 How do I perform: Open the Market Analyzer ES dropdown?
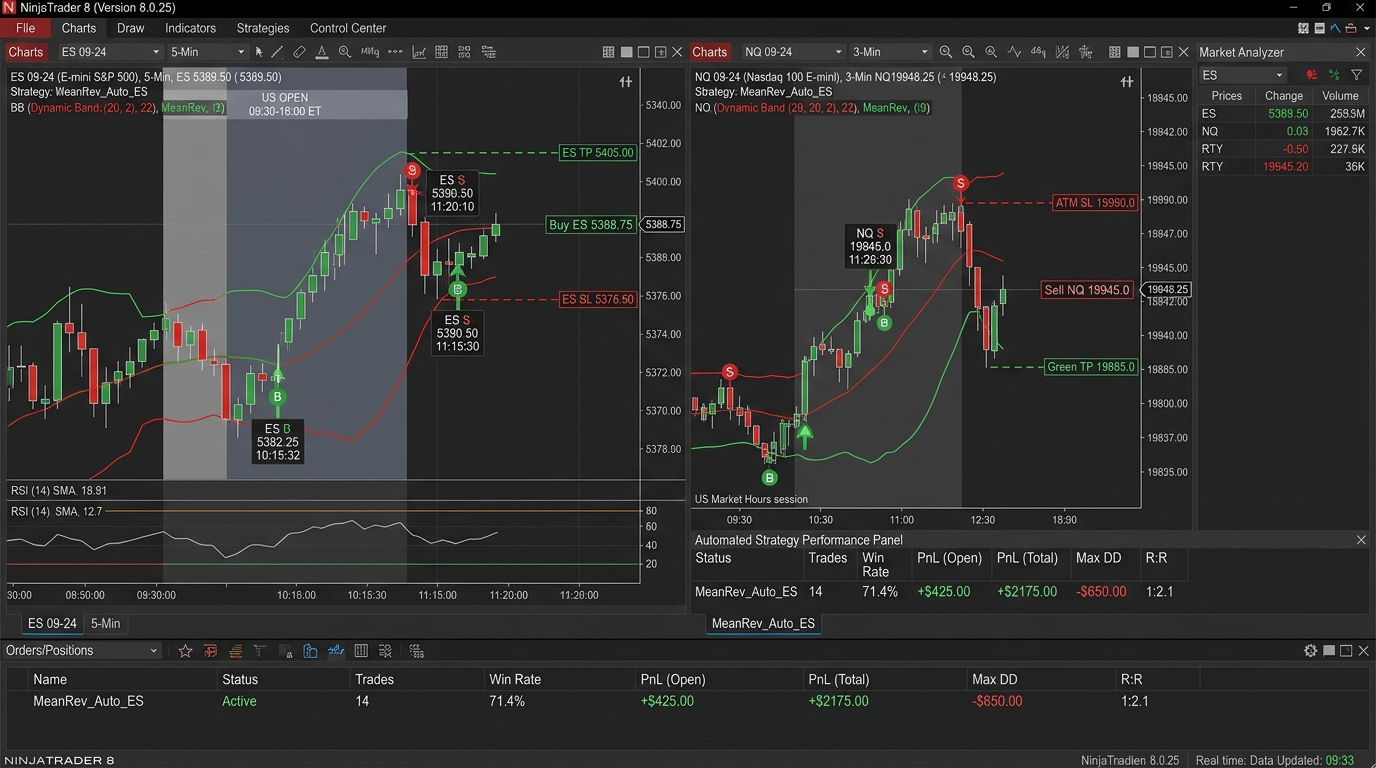pyautogui.click(x=1243, y=75)
